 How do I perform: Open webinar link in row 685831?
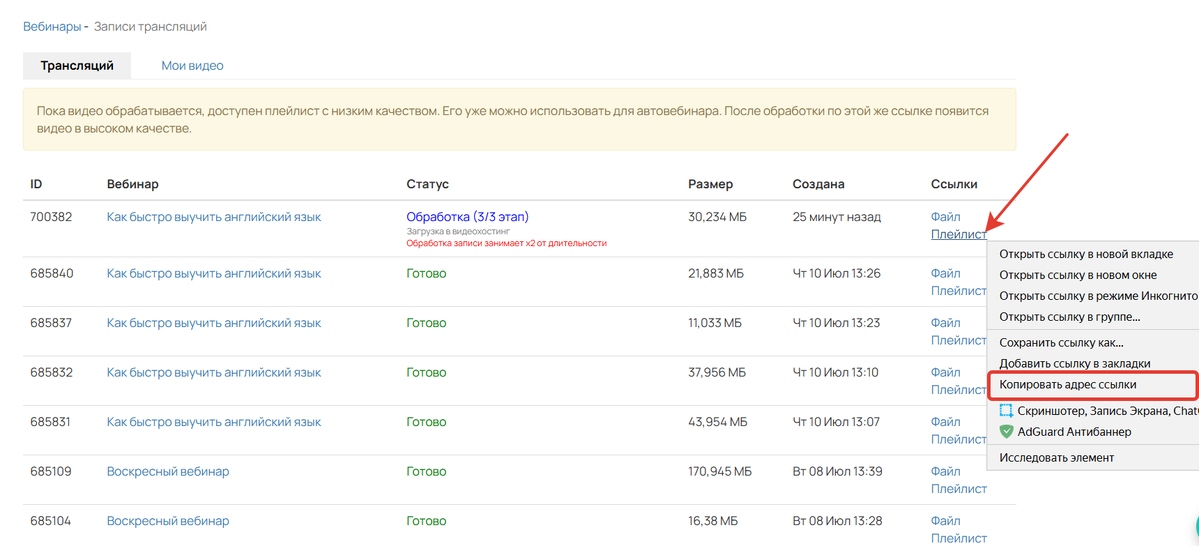pyautogui.click(x=214, y=422)
